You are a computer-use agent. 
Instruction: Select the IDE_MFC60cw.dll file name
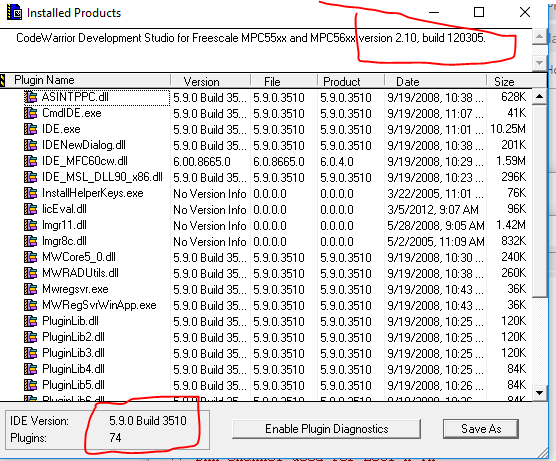(85, 161)
